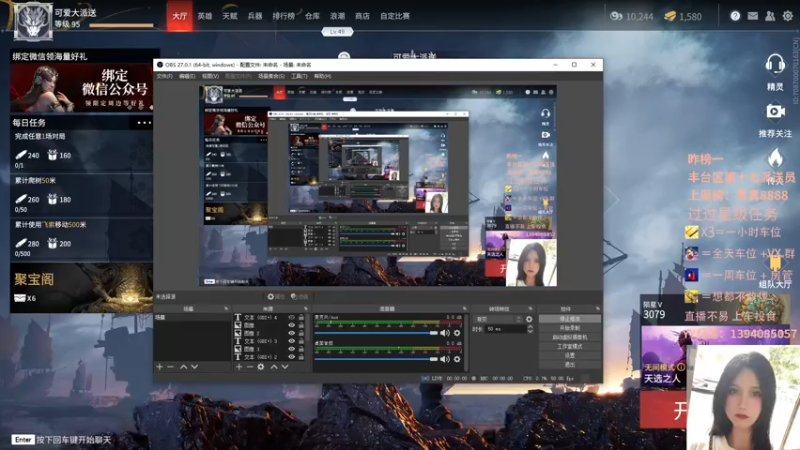Click the flame icon on right sidebar
The width and height of the screenshot is (800, 450).
775,158
